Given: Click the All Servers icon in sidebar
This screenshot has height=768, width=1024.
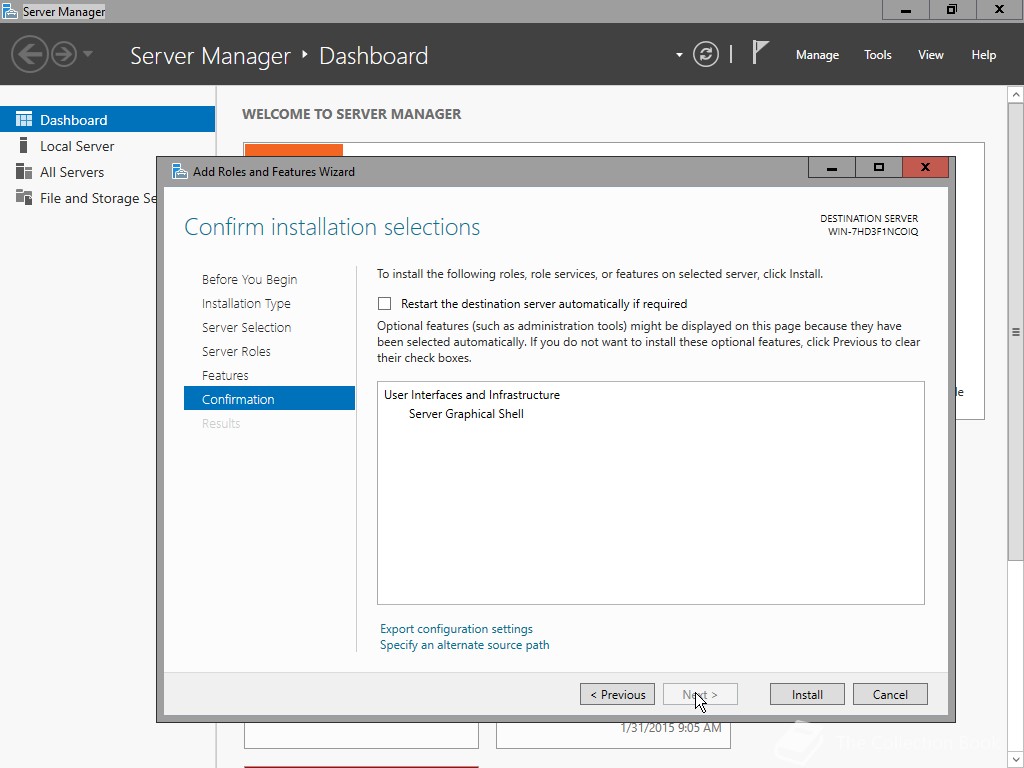Looking at the screenshot, I should coord(24,171).
